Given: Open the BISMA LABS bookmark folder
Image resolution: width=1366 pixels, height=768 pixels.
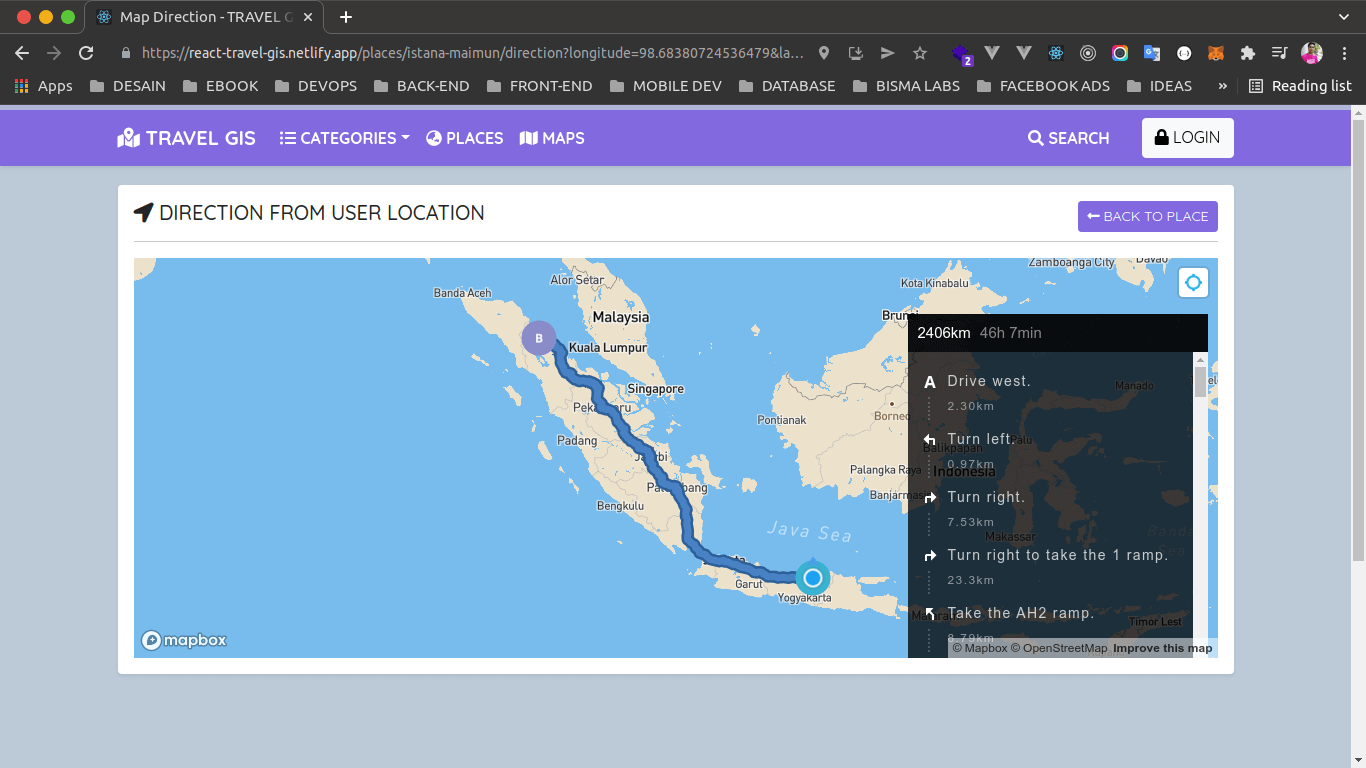Looking at the screenshot, I should [x=906, y=86].
